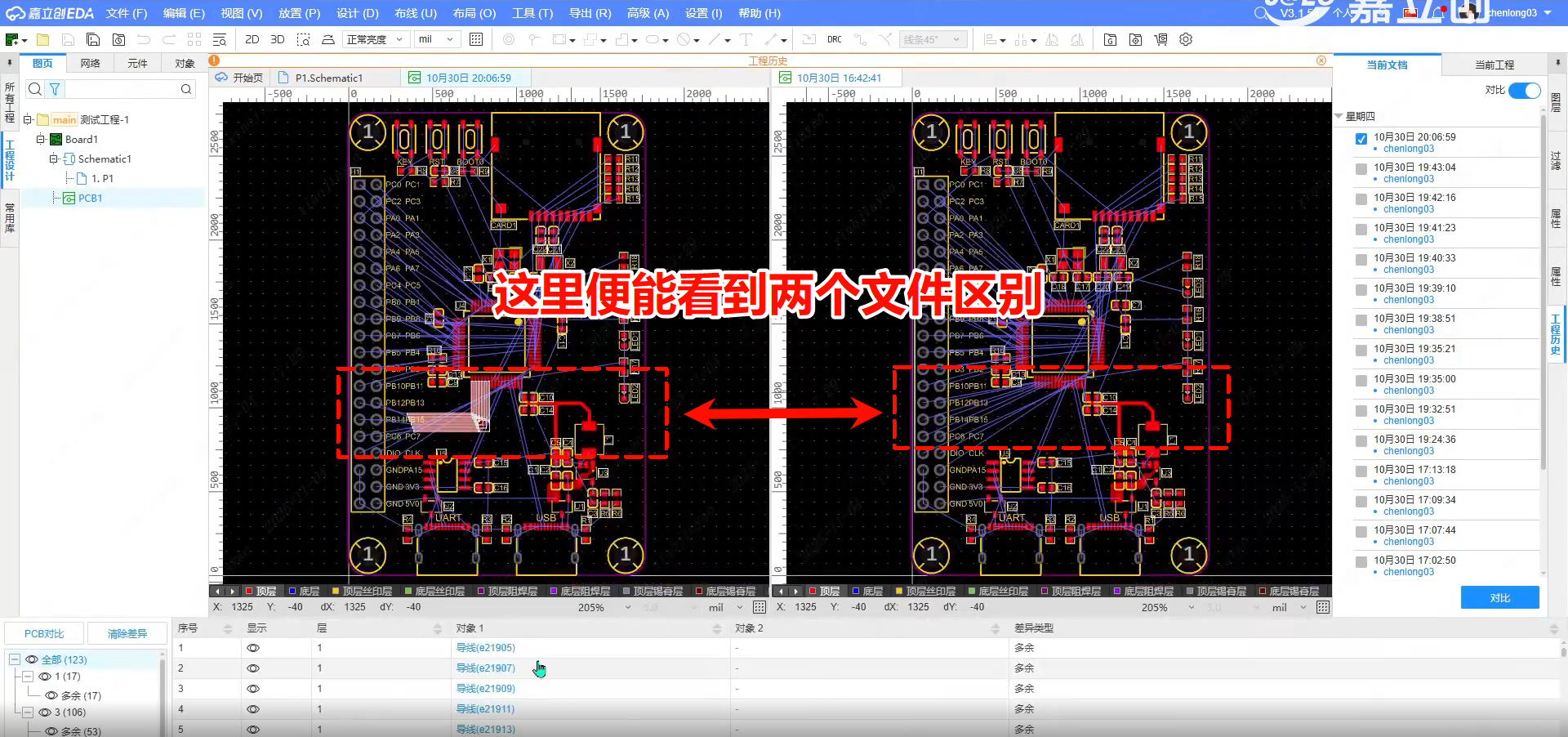
Task: Toggle visibility eye for 全部 (123)
Action: [x=32, y=659]
